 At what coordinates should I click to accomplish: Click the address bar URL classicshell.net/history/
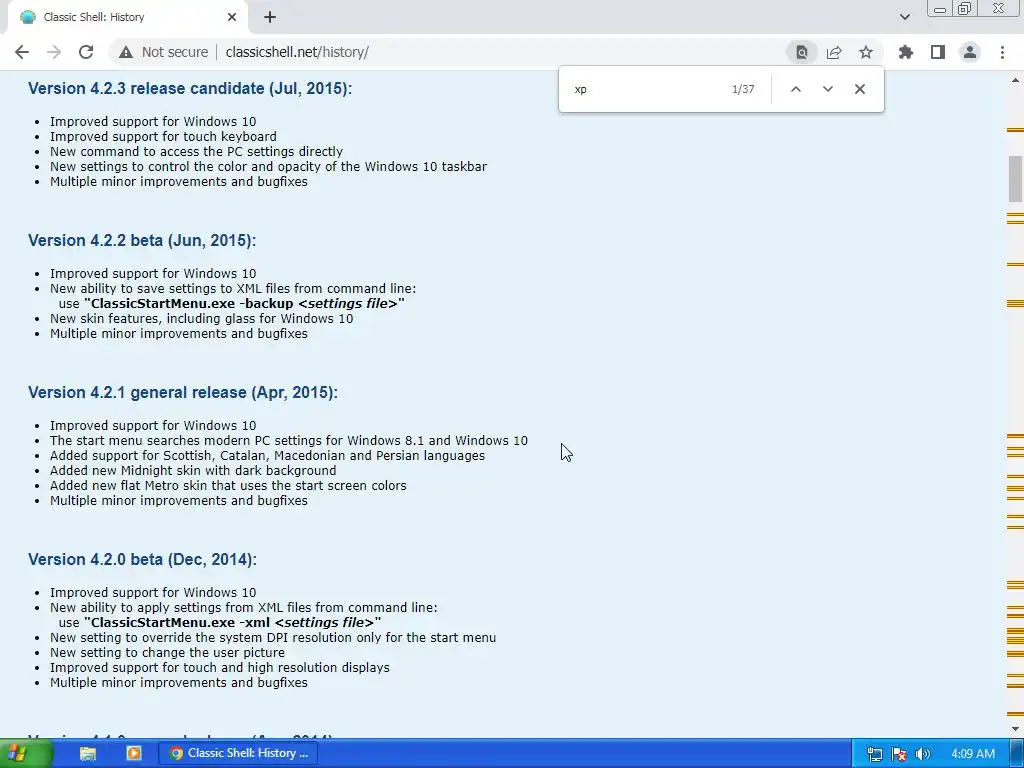pyautogui.click(x=297, y=52)
